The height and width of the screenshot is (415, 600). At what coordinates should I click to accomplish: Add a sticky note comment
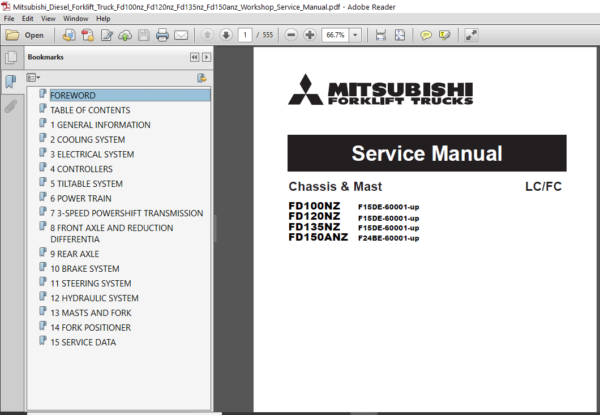tap(426, 35)
